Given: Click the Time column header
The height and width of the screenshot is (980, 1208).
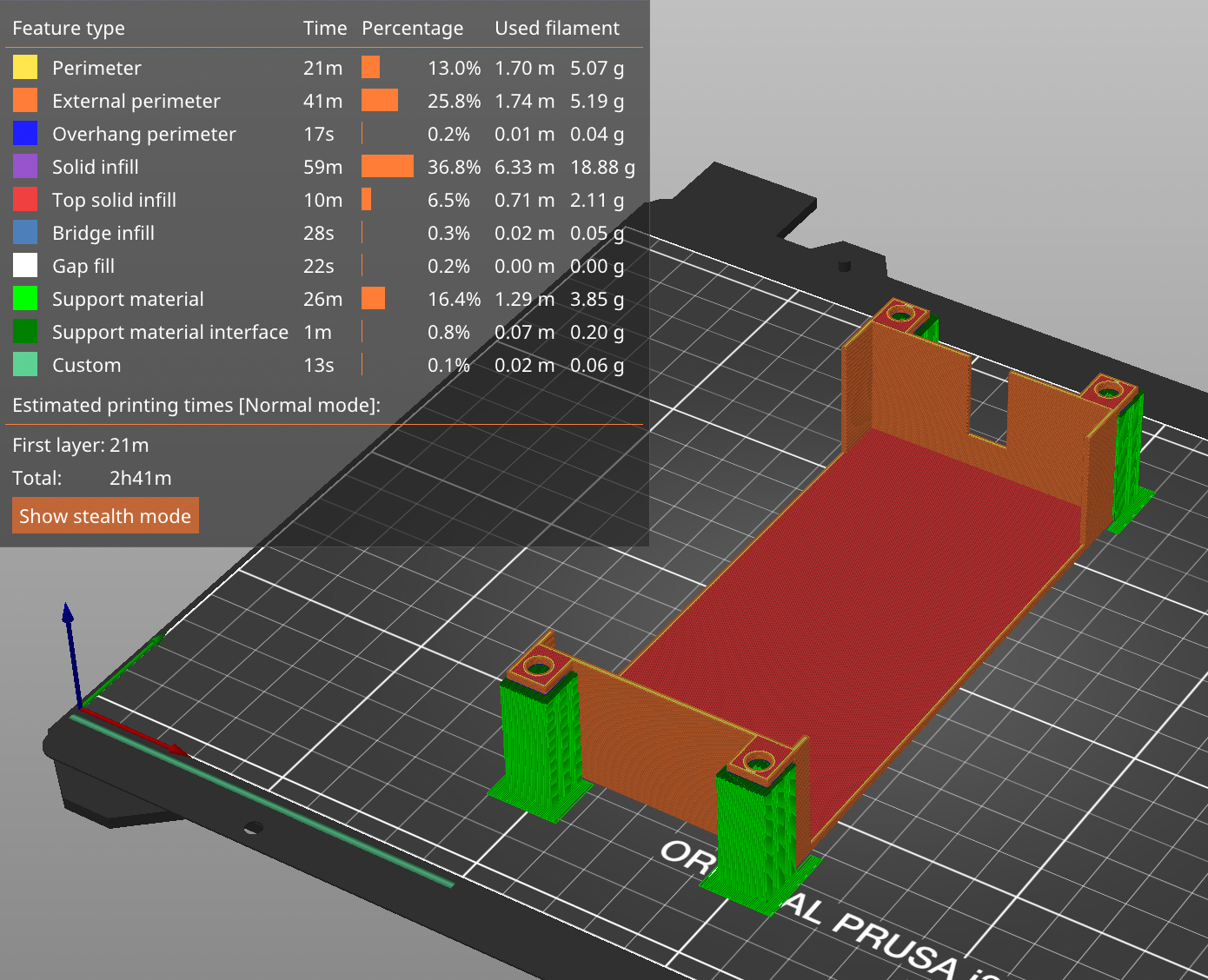Looking at the screenshot, I should (325, 28).
